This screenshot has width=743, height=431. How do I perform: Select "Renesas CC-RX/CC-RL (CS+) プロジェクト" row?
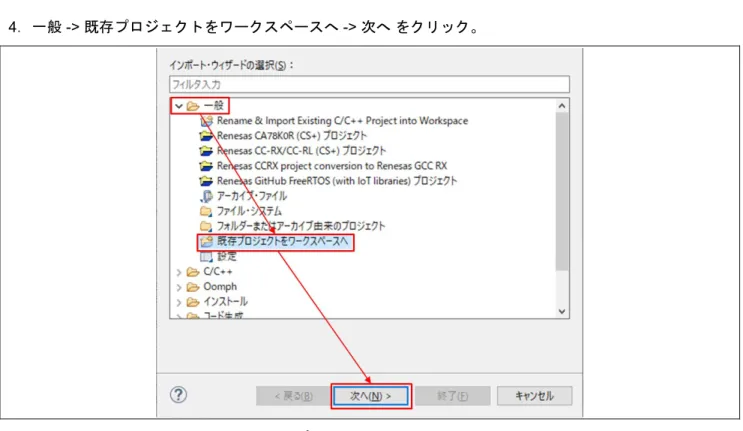301,151
